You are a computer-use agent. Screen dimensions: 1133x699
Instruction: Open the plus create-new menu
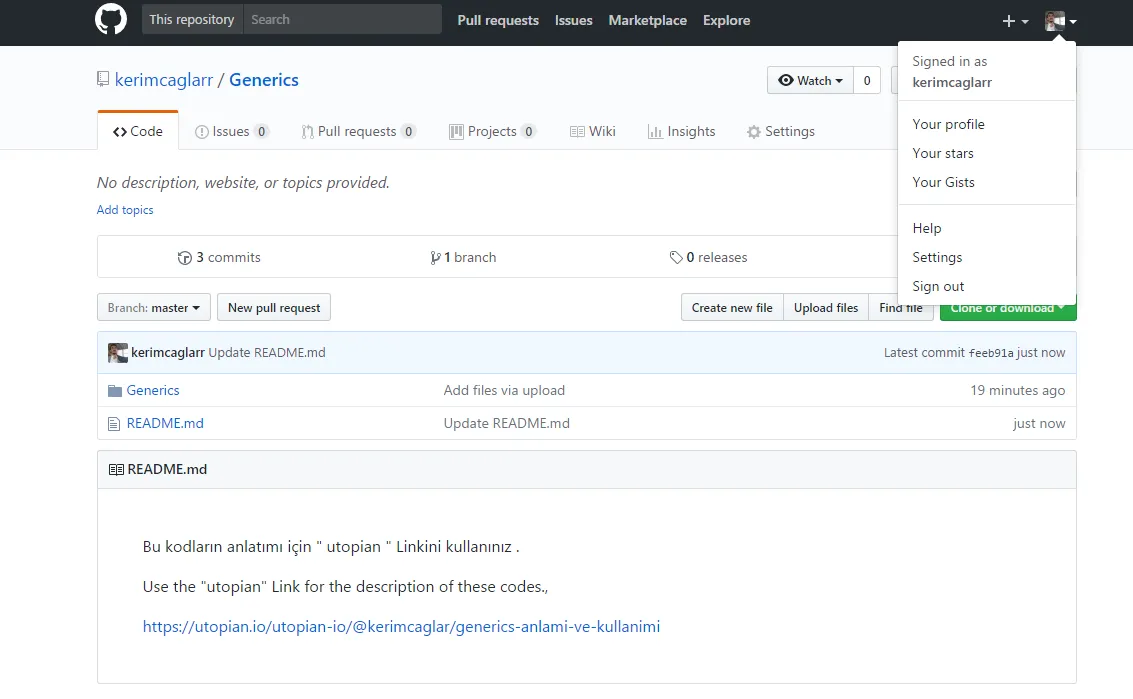pyautogui.click(x=1014, y=21)
